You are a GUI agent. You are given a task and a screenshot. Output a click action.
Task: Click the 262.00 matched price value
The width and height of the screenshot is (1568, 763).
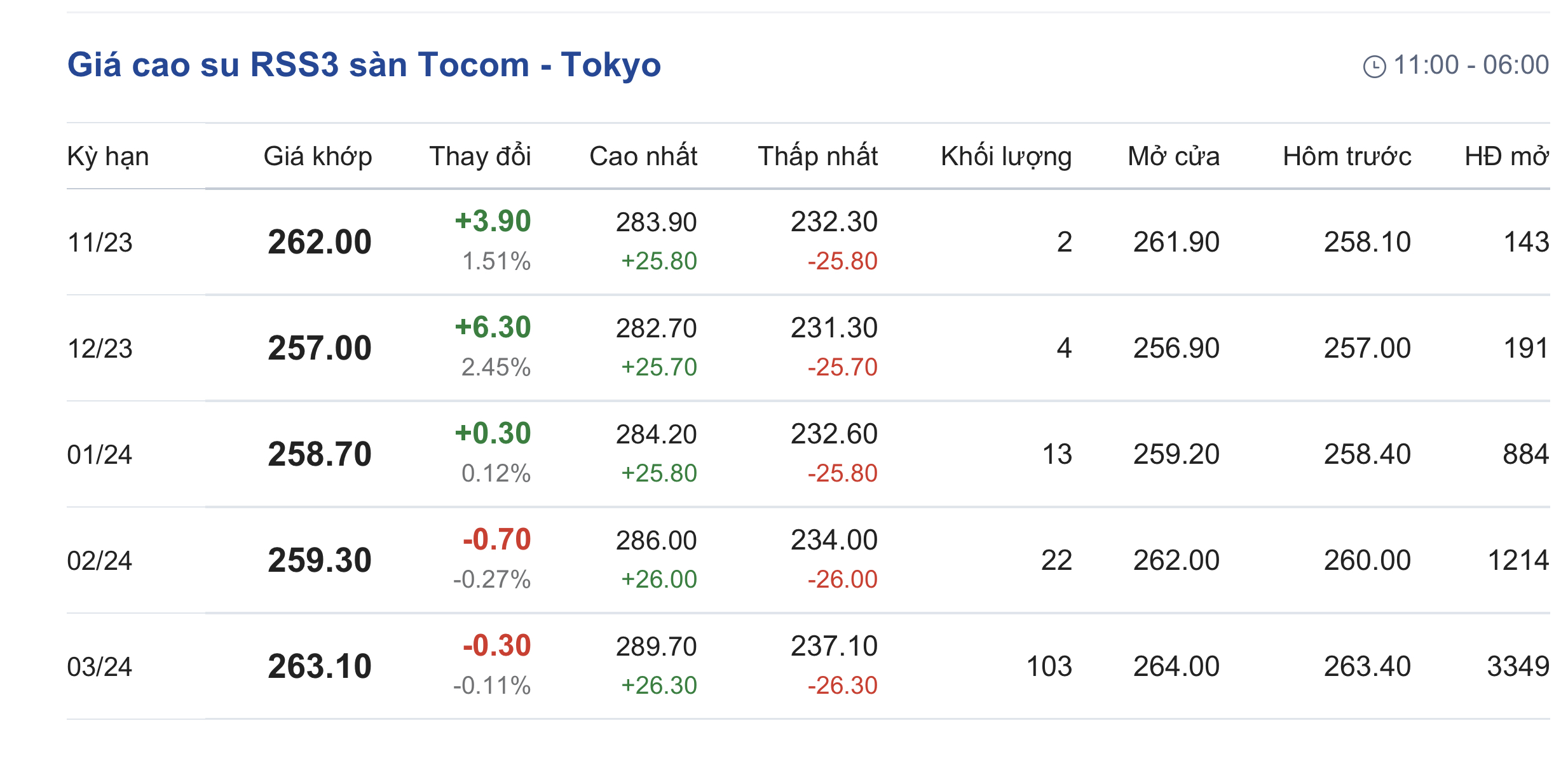pos(320,242)
